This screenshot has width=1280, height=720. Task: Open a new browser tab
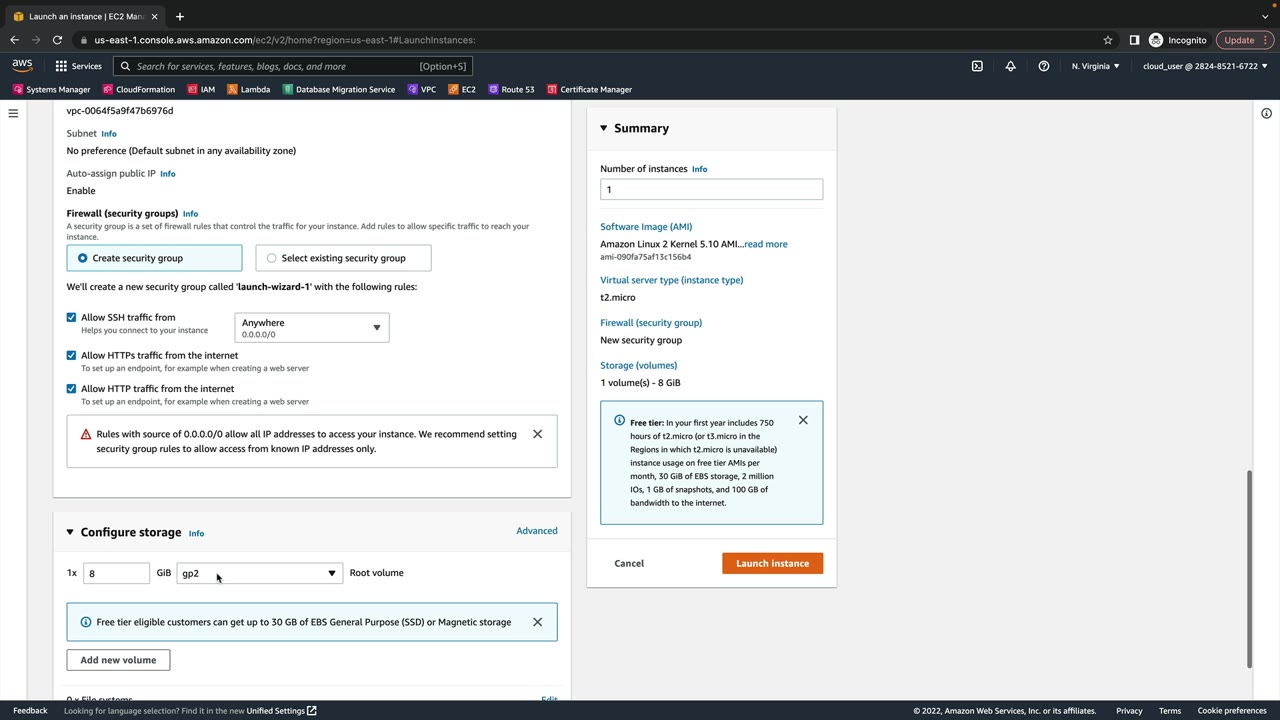(x=180, y=16)
